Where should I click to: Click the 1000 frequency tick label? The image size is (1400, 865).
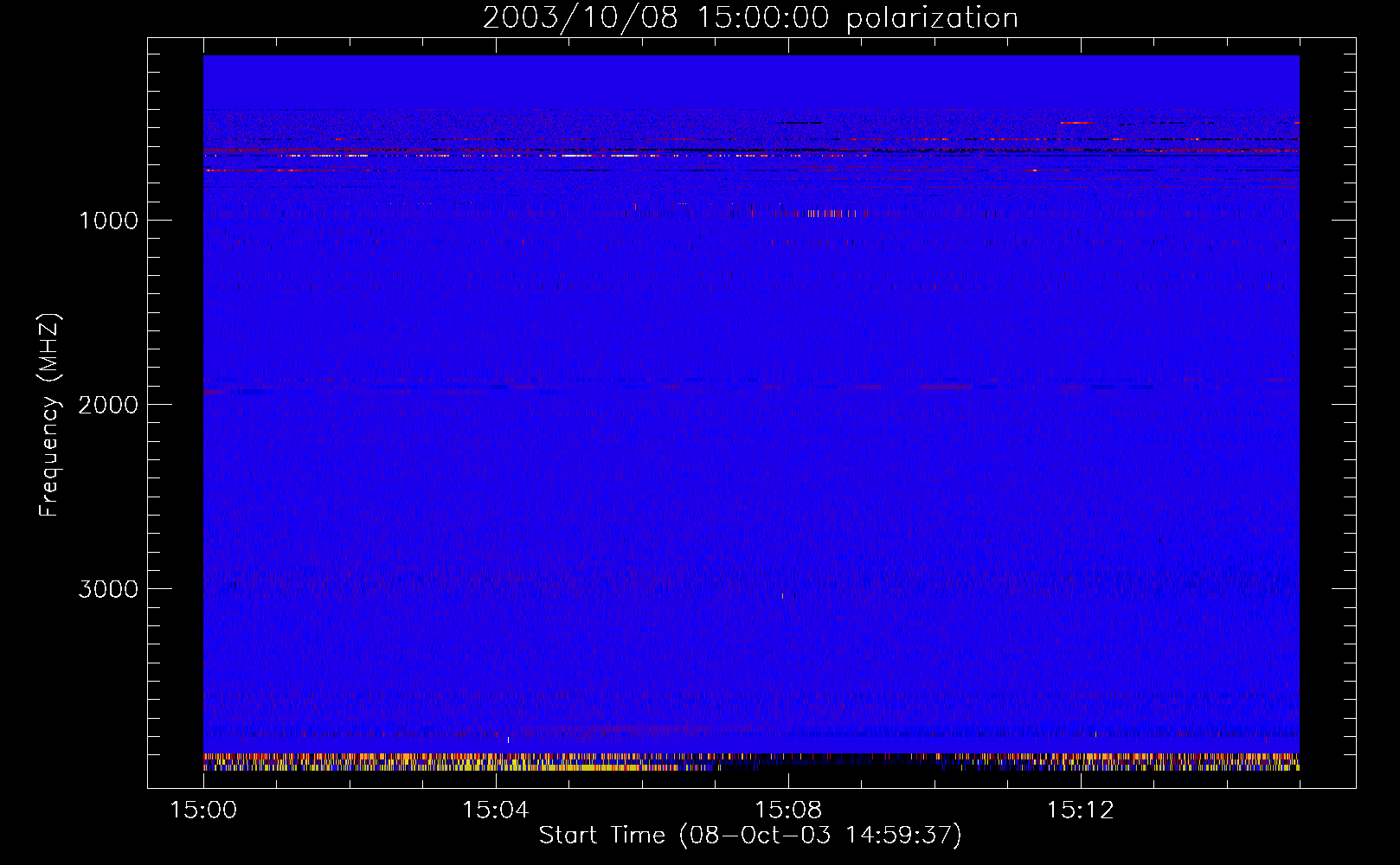point(108,221)
